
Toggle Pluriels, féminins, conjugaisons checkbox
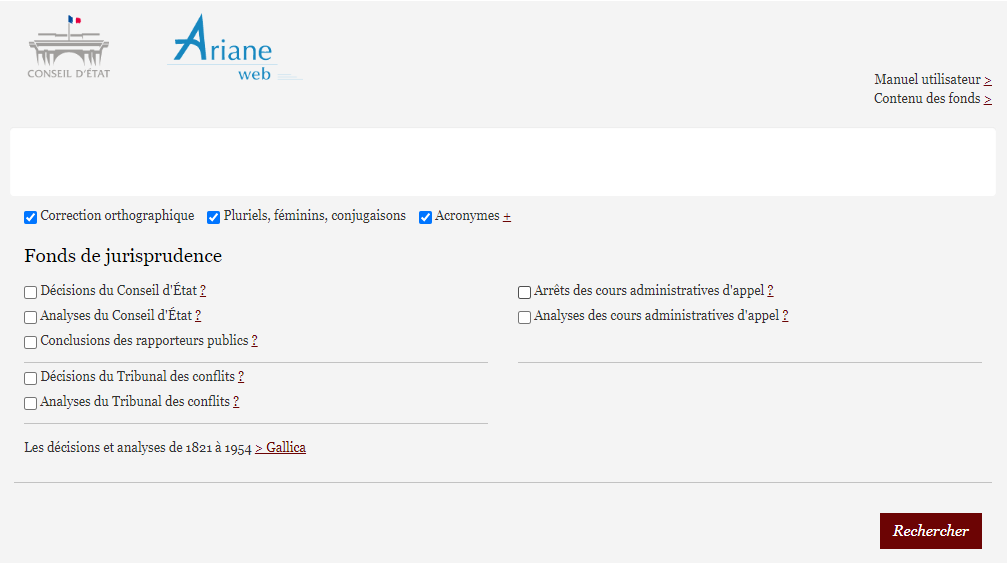pos(213,217)
